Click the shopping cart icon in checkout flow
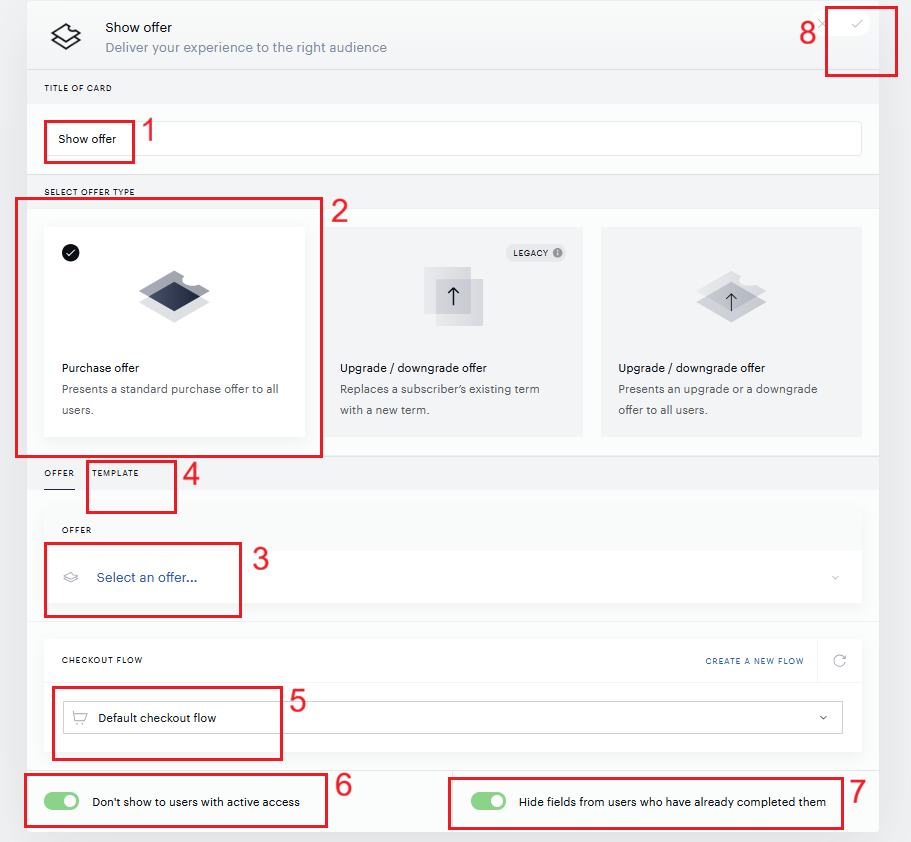911x842 pixels. pyautogui.click(x=80, y=718)
